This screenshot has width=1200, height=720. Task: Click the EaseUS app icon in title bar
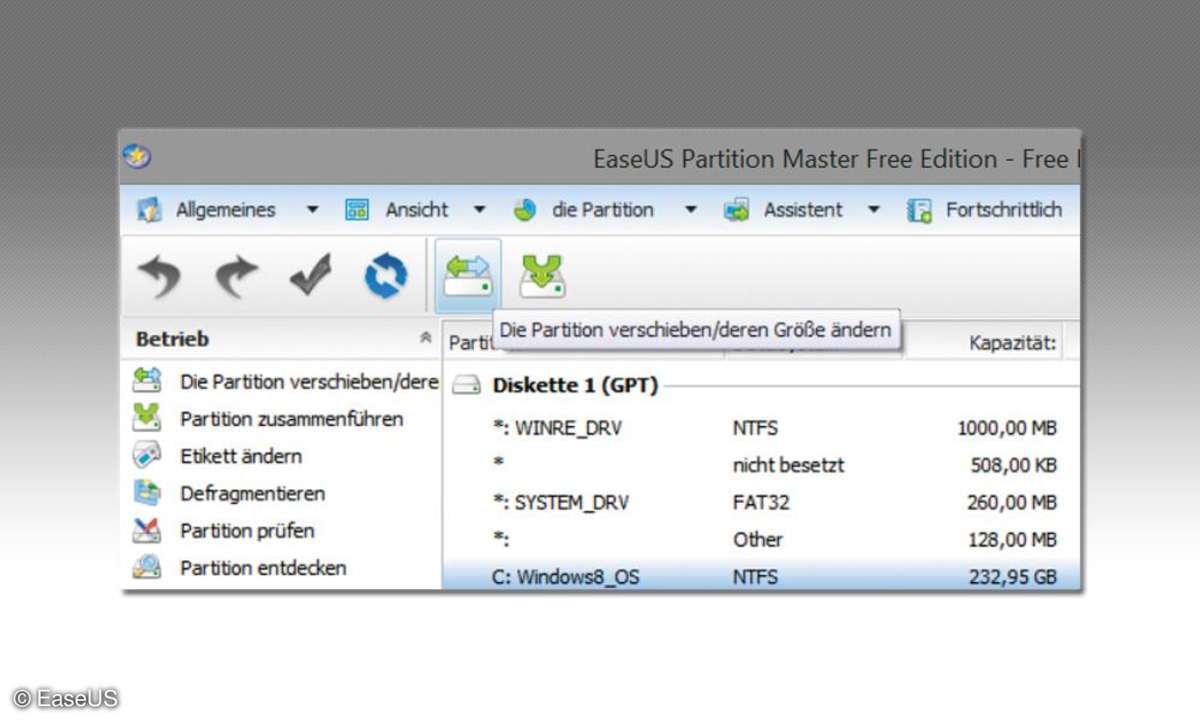[137, 157]
